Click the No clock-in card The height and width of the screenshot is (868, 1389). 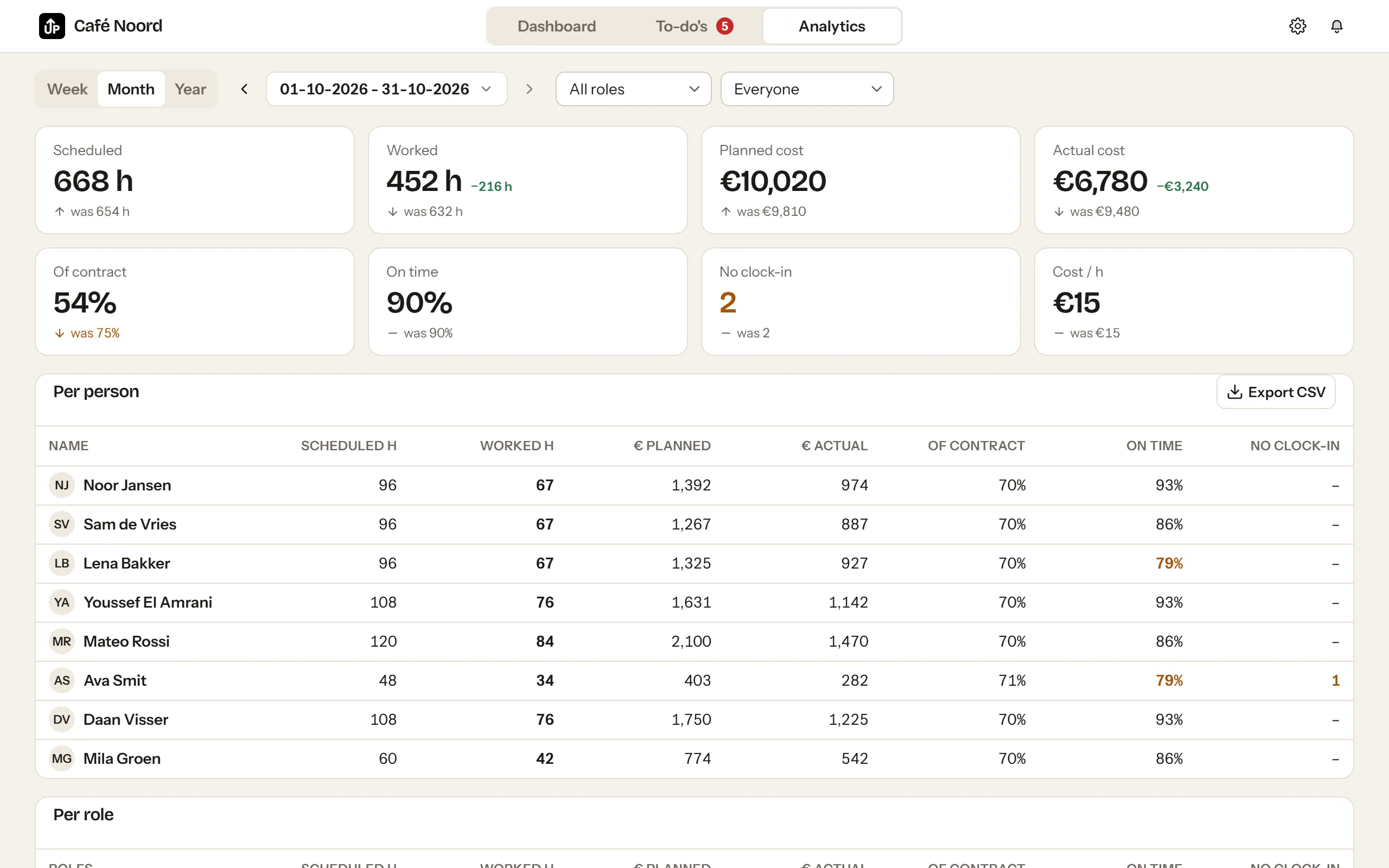click(x=861, y=302)
